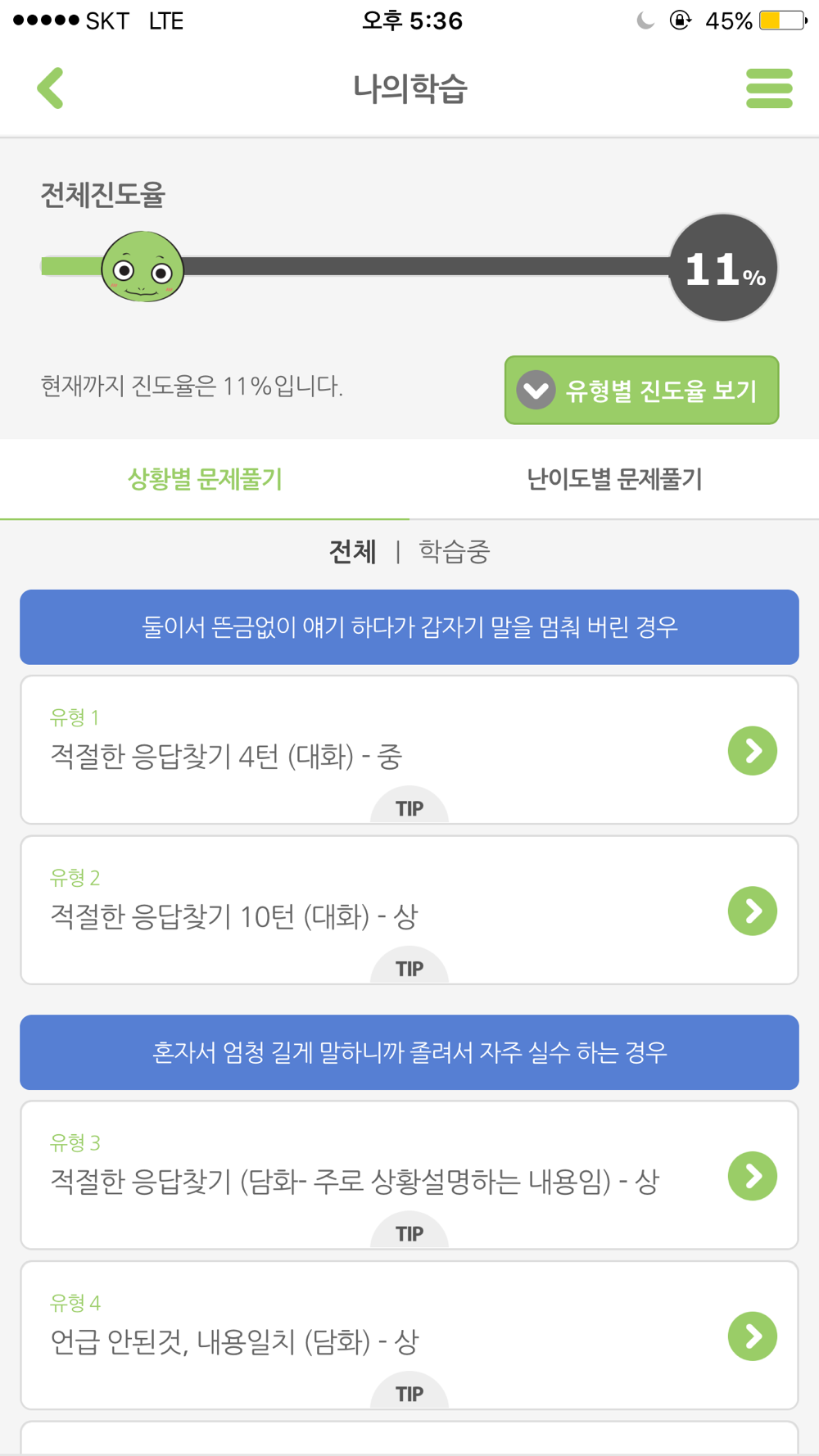The image size is (819, 1456).
Task: Expand the TIP tab under 유형 1
Action: [x=409, y=808]
